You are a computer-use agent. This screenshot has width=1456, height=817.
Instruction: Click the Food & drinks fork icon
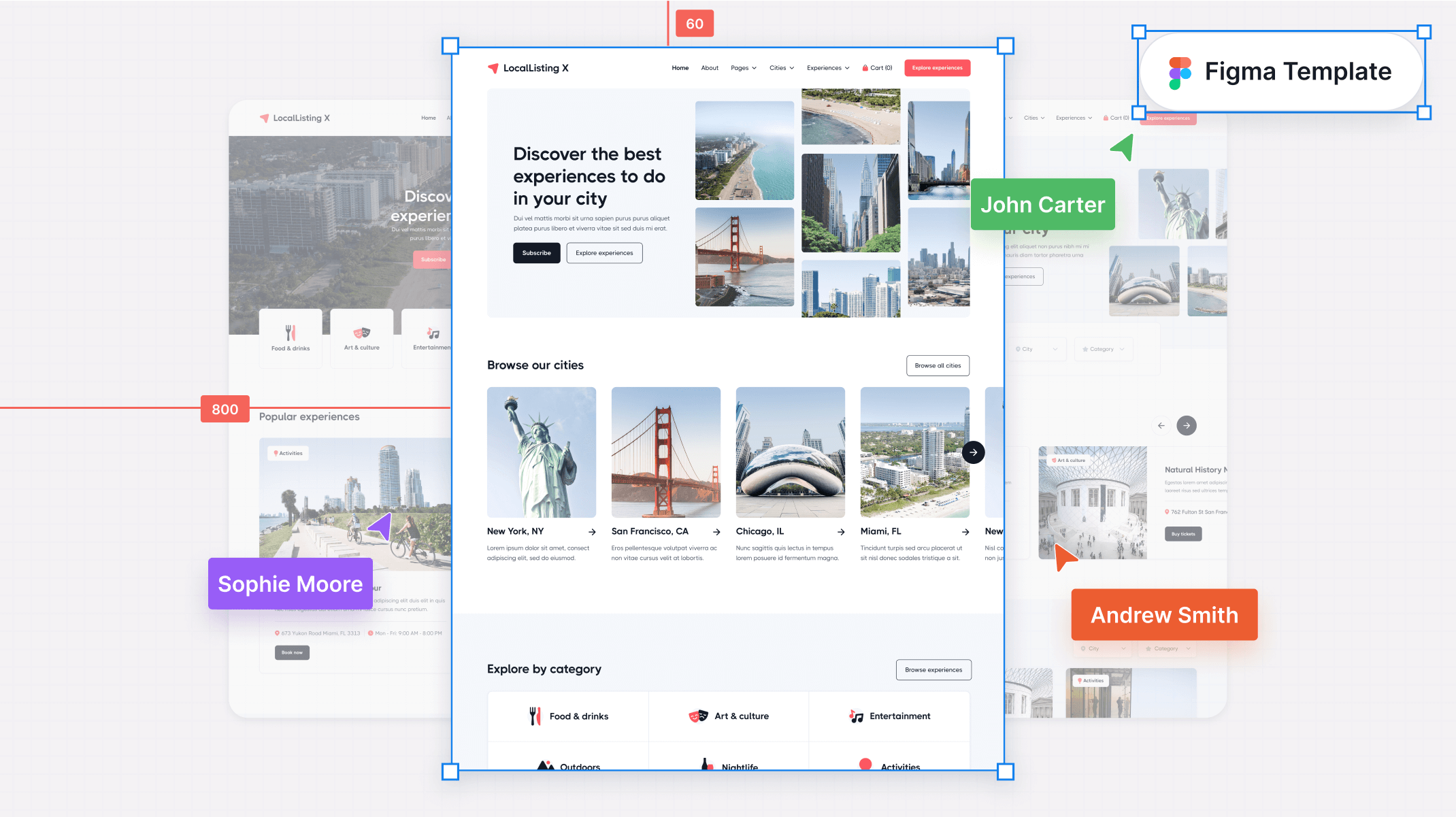534,715
